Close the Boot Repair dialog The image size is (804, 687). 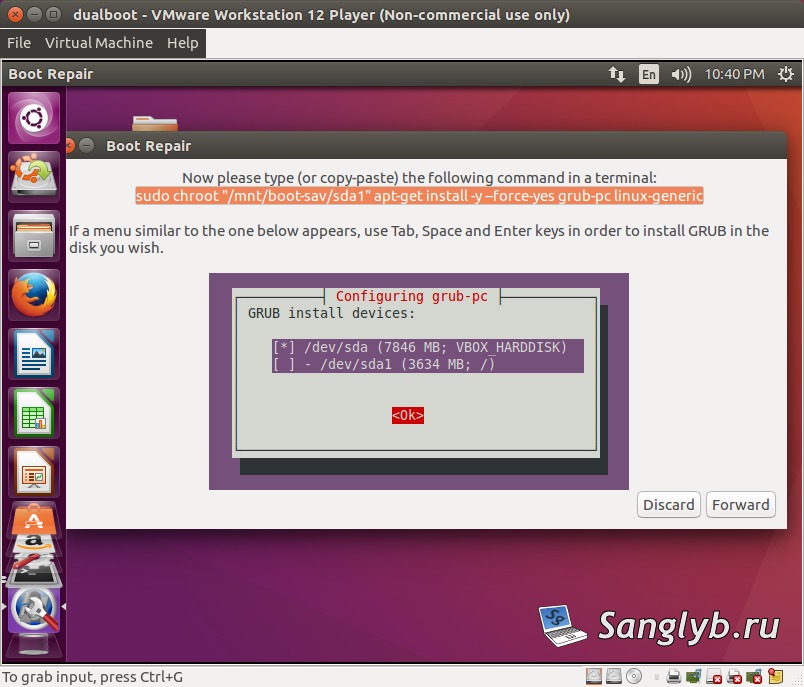69,146
